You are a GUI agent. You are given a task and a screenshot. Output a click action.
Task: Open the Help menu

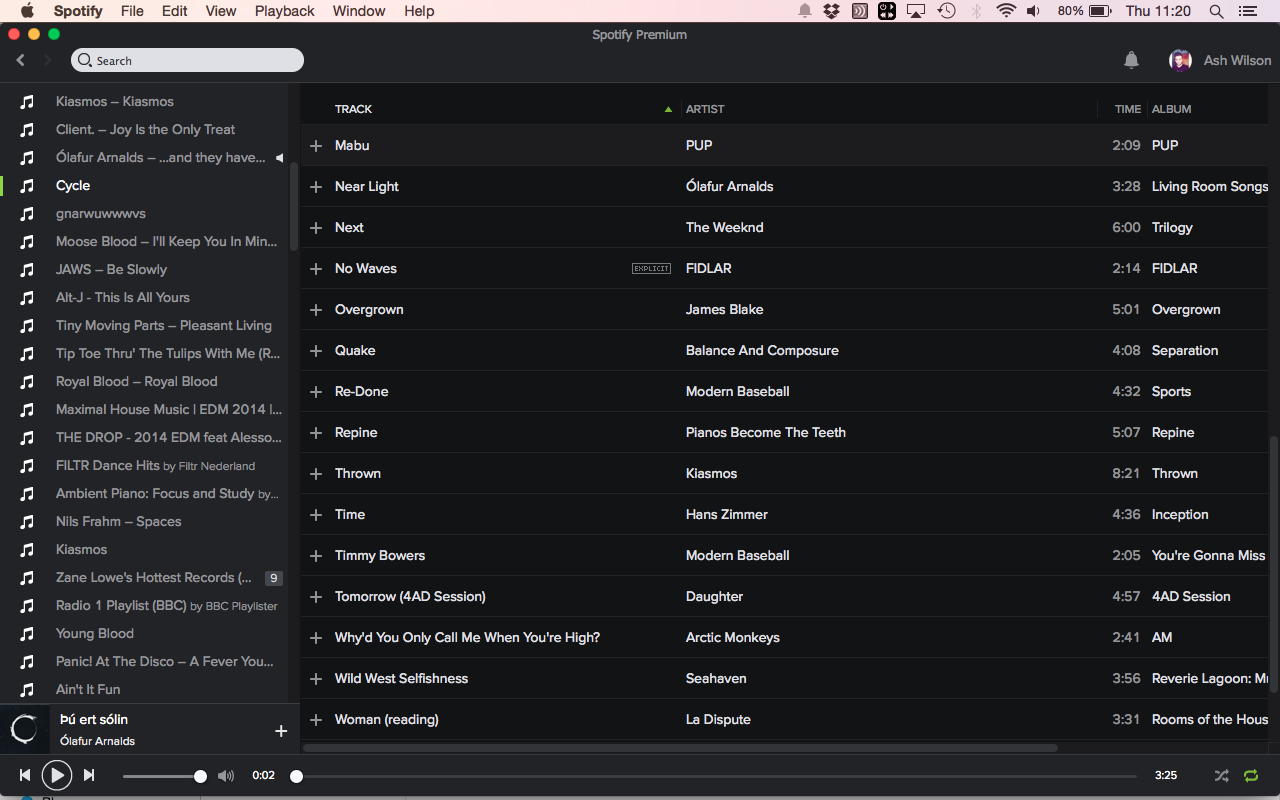[419, 11]
